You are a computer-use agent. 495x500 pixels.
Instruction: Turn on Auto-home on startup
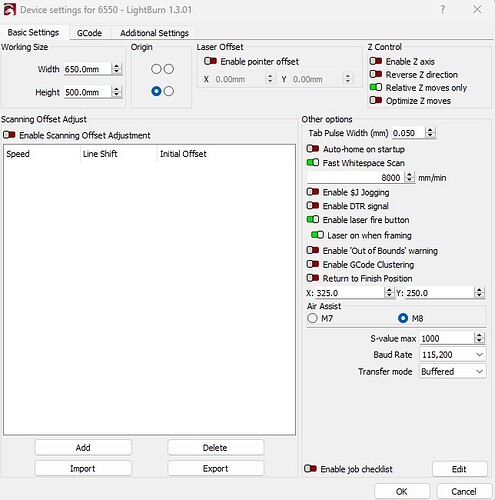pyautogui.click(x=313, y=149)
